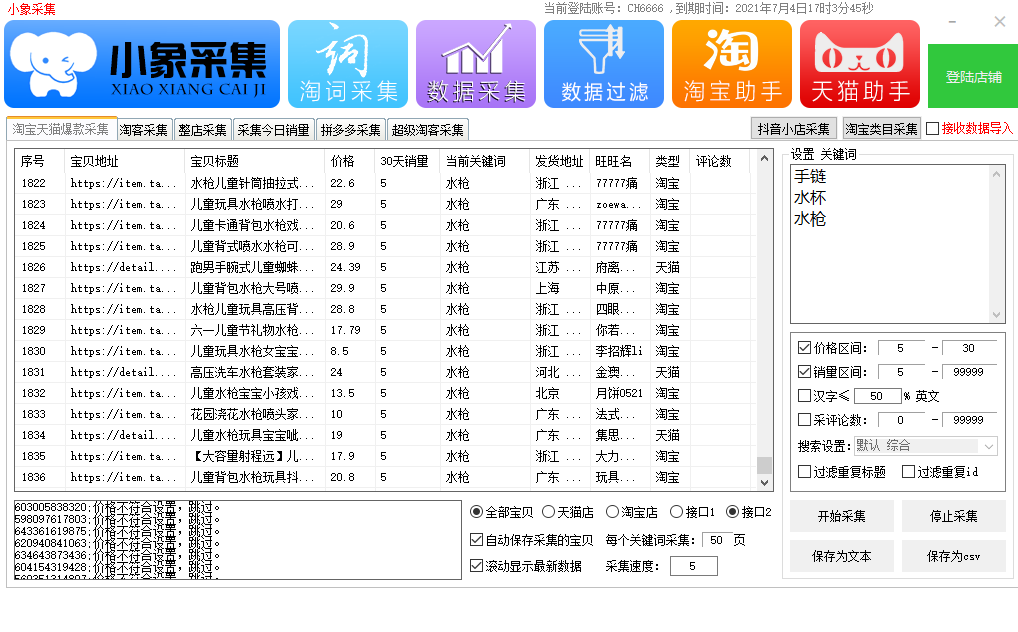Click the log output text area
Screen dimensions: 1018x632
coord(238,540)
